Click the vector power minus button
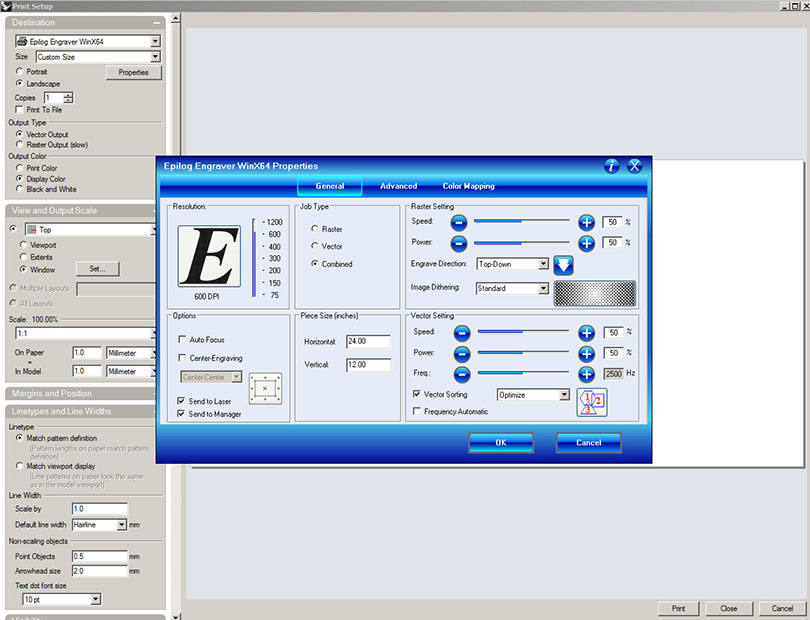810x620 pixels. point(462,354)
